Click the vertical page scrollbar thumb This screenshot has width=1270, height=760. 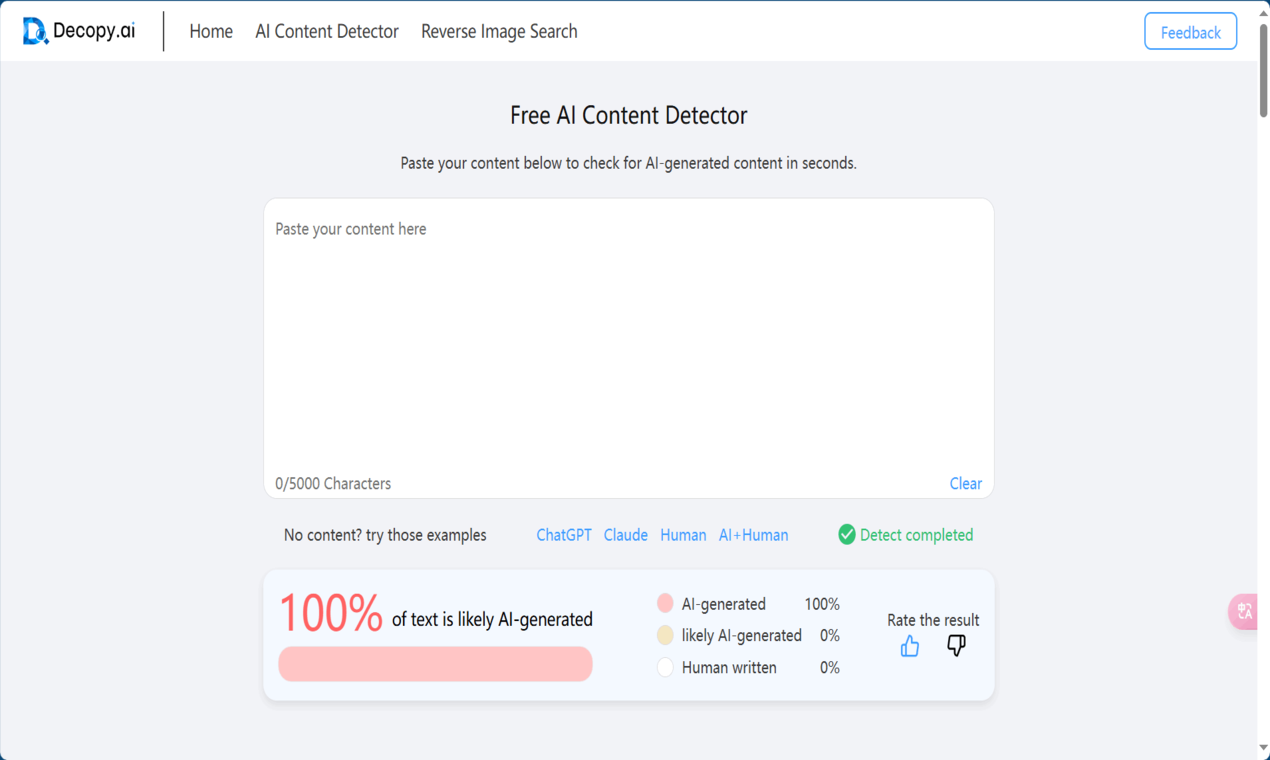click(x=1263, y=70)
